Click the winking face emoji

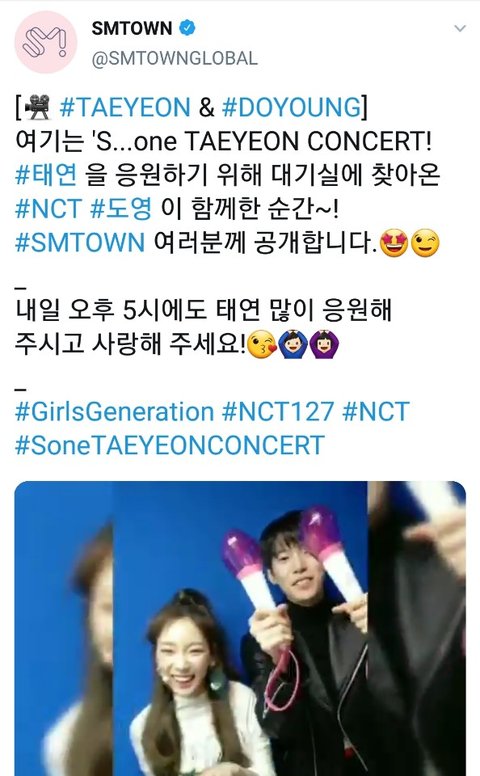[x=425, y=242]
